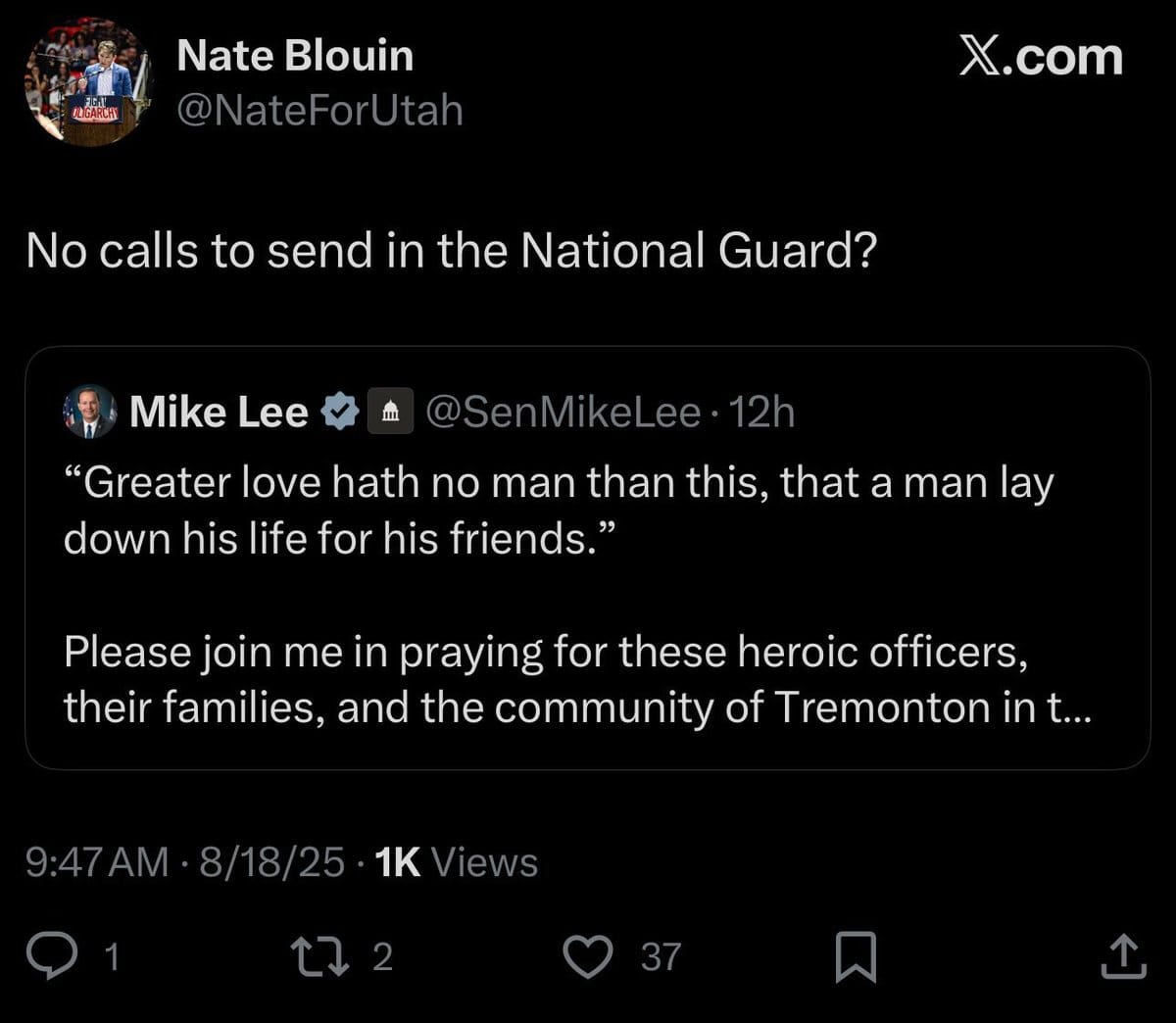The width and height of the screenshot is (1176, 1023).
Task: Click the Mike Lee name in quoted tweet
Action: [219, 413]
